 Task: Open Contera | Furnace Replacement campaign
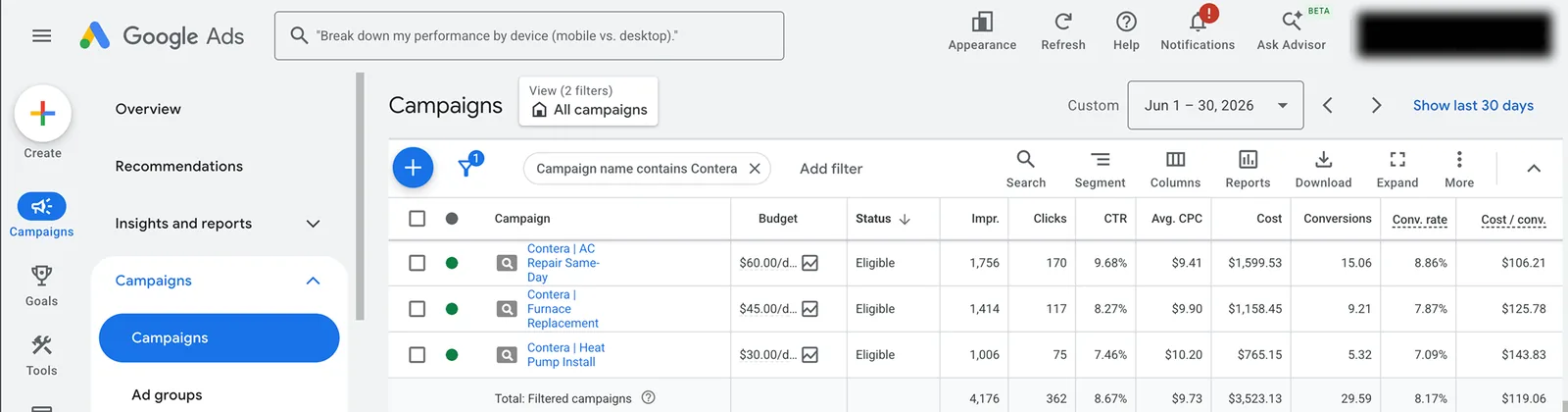(x=563, y=309)
